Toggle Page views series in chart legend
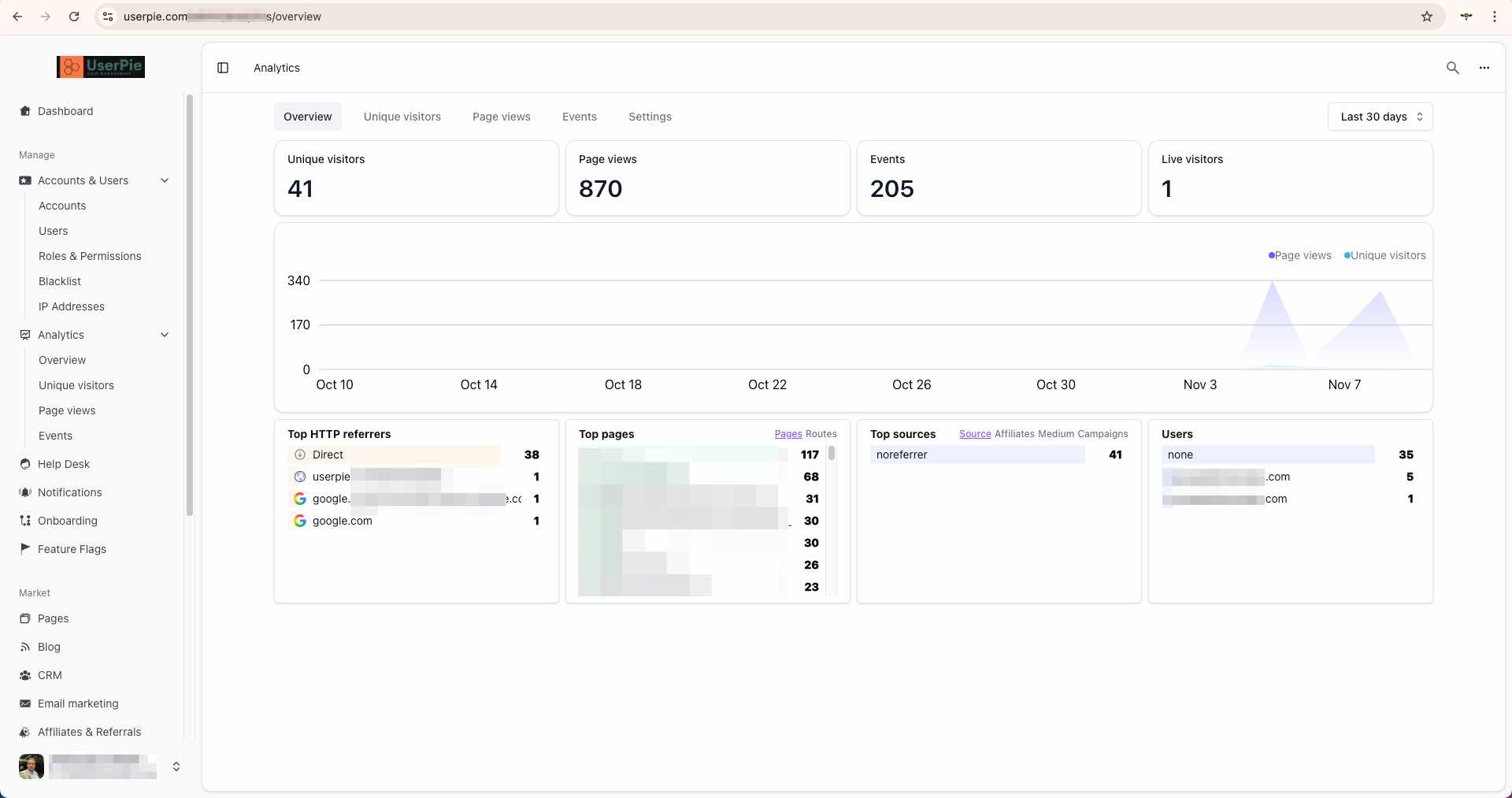The width and height of the screenshot is (1512, 798). click(1299, 255)
